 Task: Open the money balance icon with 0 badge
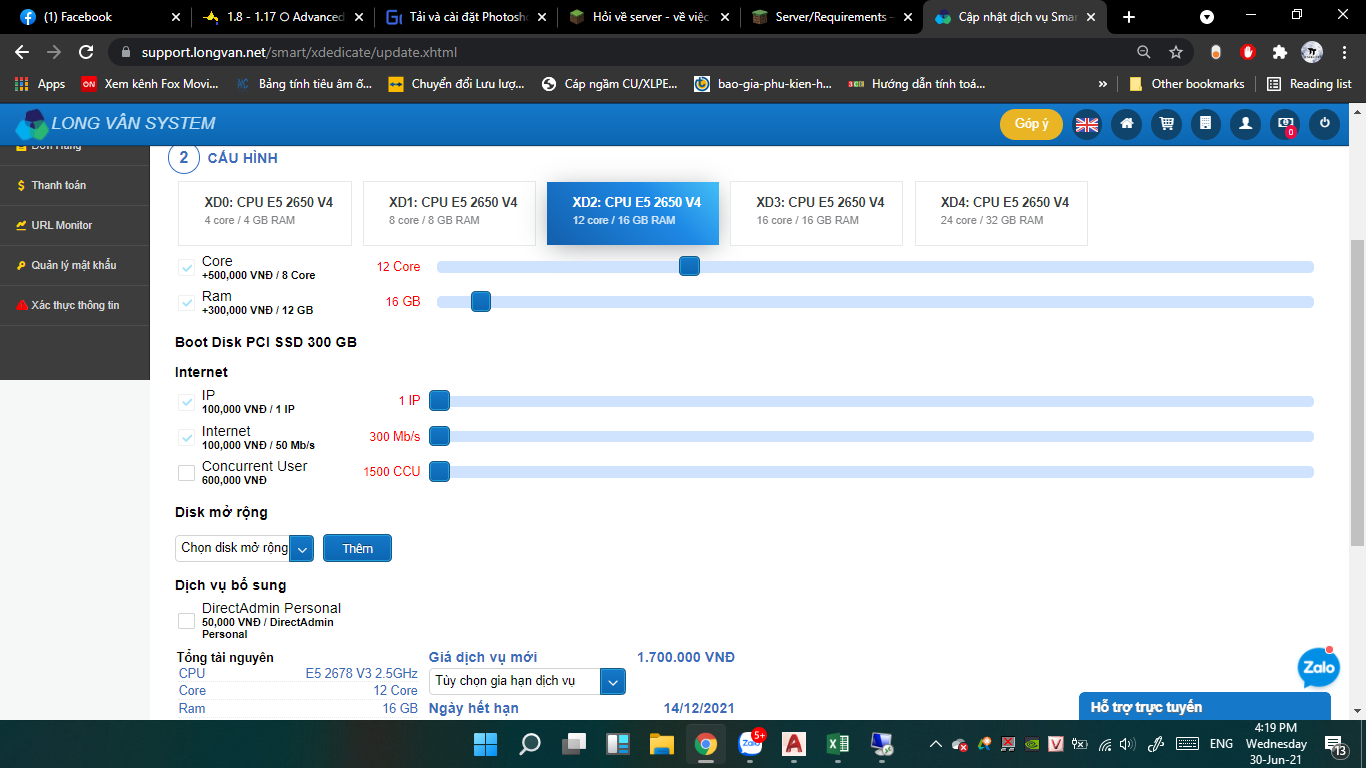click(1285, 124)
